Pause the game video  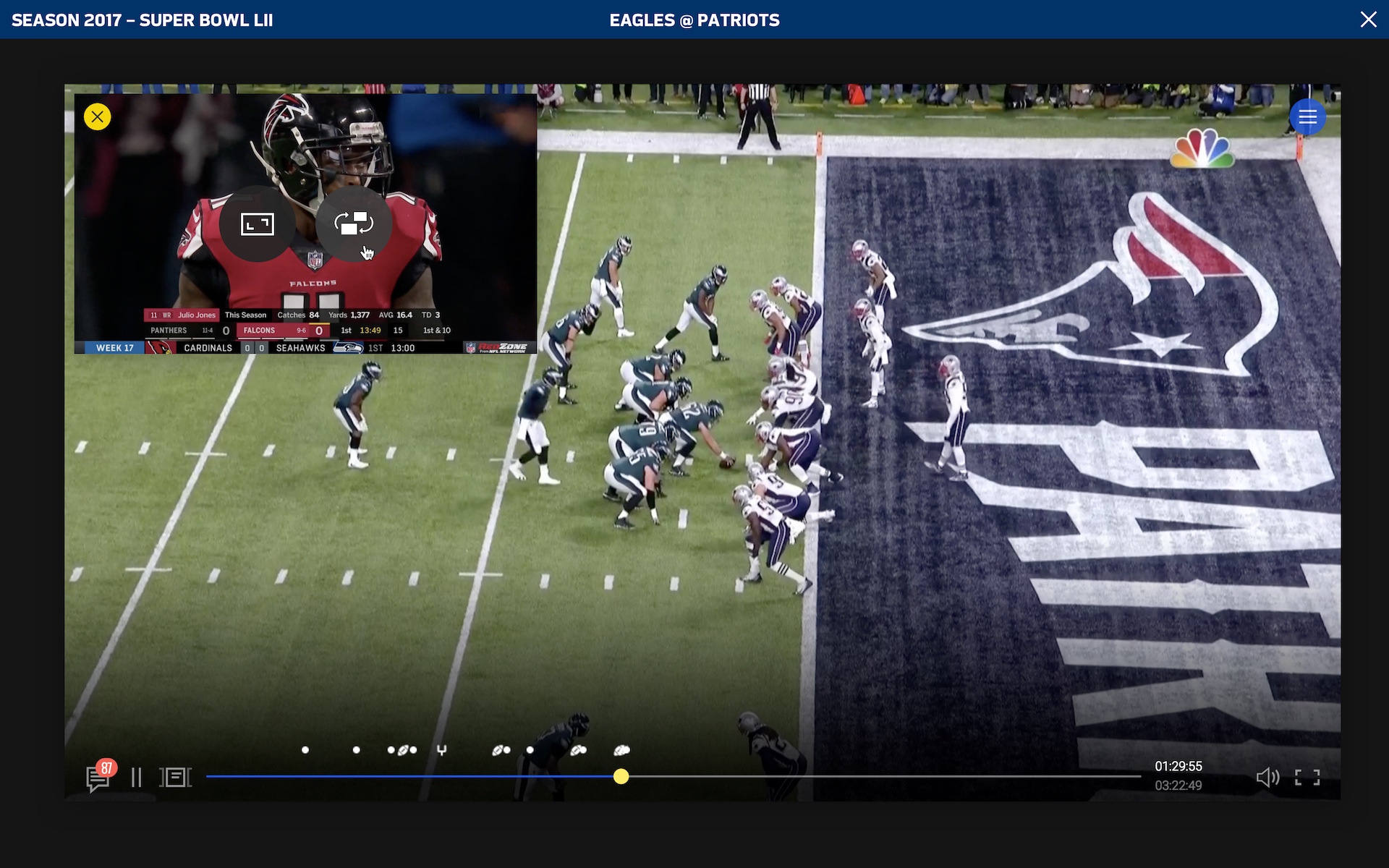pyautogui.click(x=136, y=778)
